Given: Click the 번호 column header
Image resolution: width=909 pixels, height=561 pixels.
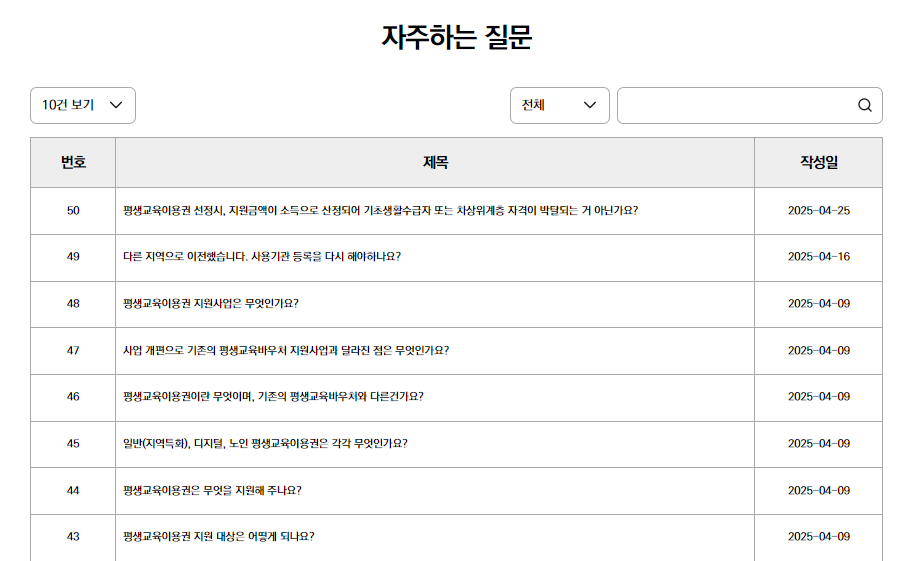Looking at the screenshot, I should (73, 162).
